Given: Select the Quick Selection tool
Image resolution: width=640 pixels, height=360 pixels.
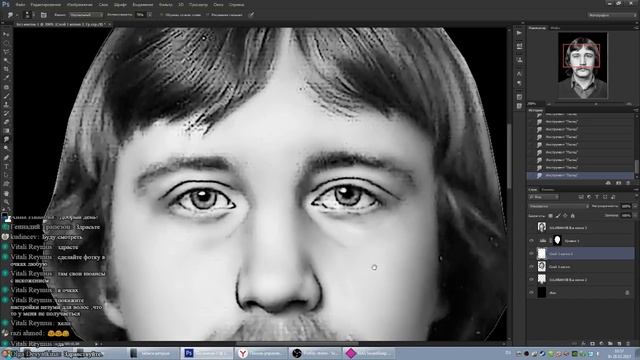Looking at the screenshot, I should [x=6, y=60].
